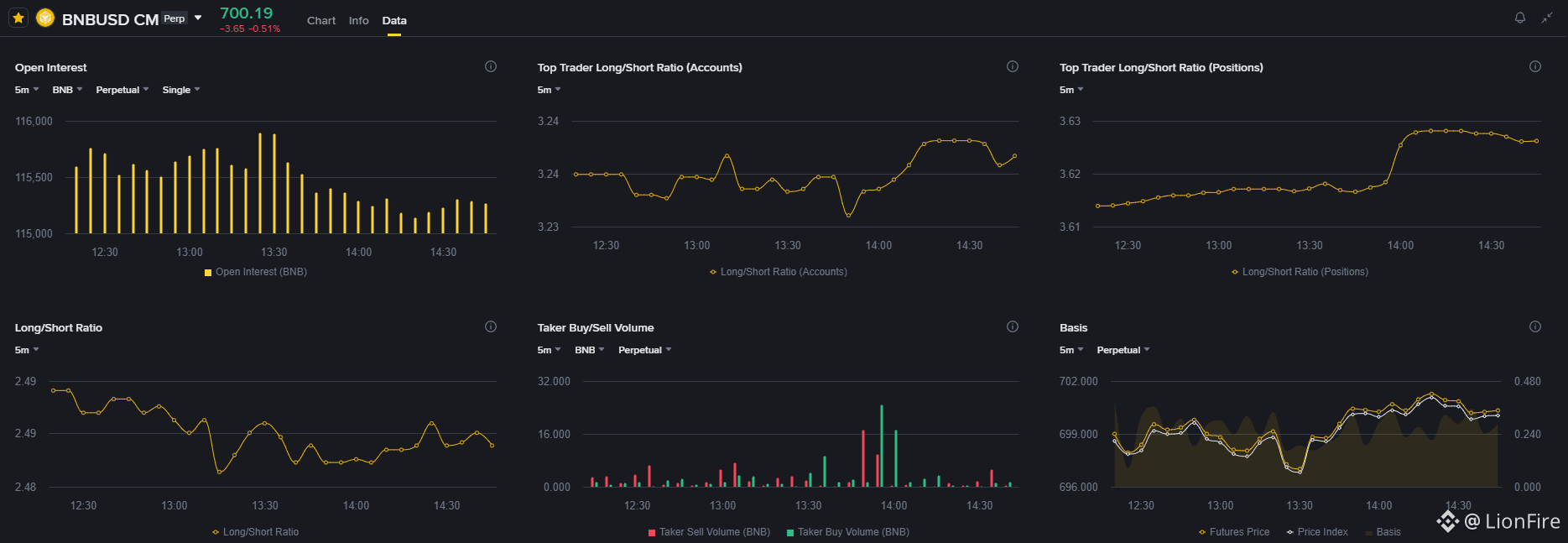The height and width of the screenshot is (543, 1568).
Task: Toggle the Open Interest (BNB) legend series
Action: (x=256, y=272)
